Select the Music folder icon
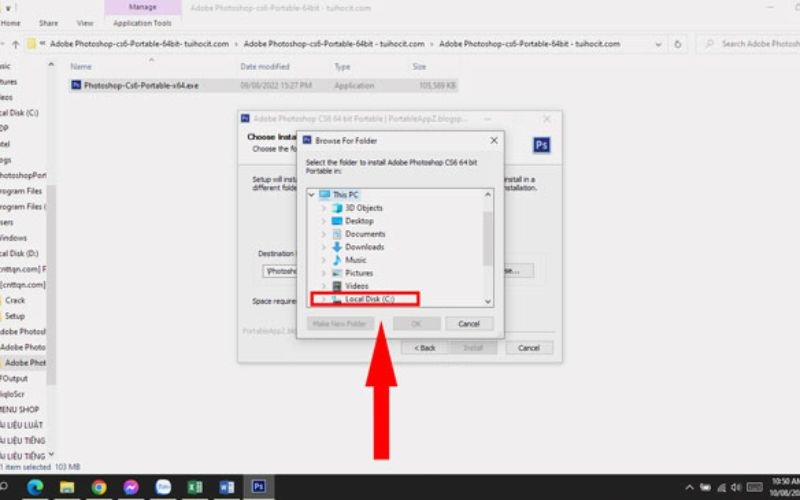The height and width of the screenshot is (500, 800). click(337, 260)
